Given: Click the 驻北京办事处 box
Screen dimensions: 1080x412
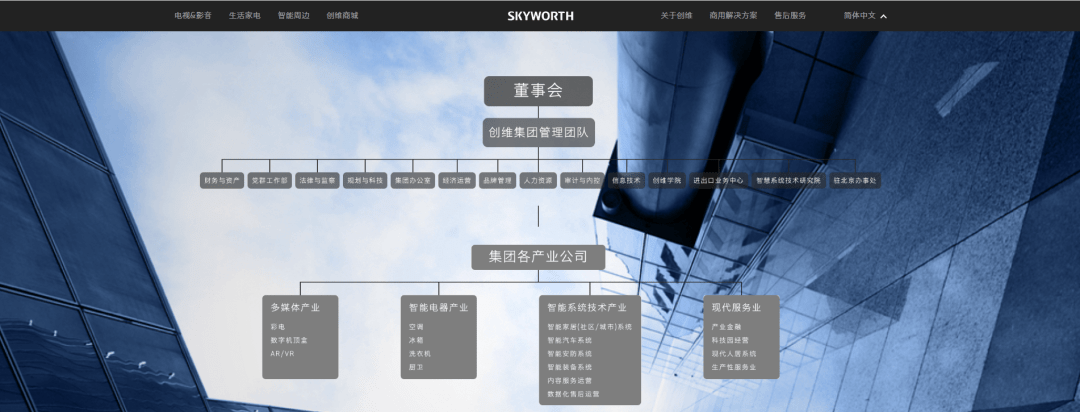Looking at the screenshot, I should [x=854, y=181].
